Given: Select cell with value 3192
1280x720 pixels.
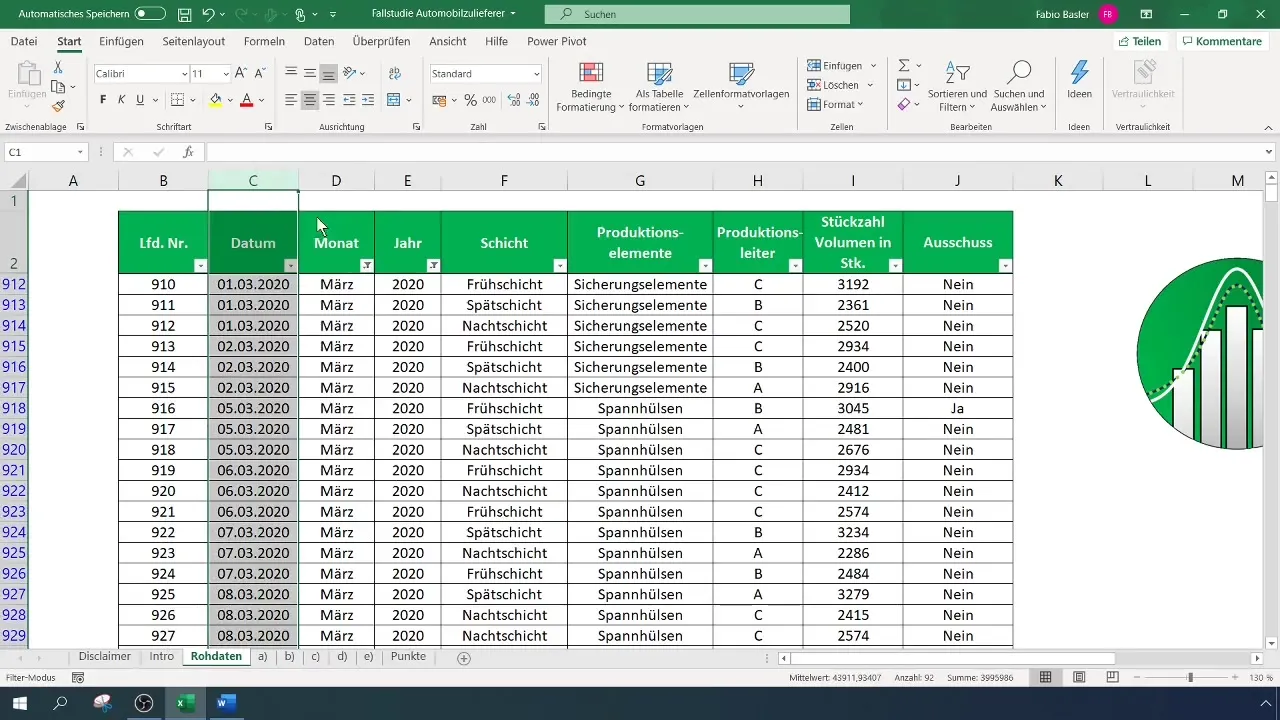Looking at the screenshot, I should pyautogui.click(x=852, y=284).
